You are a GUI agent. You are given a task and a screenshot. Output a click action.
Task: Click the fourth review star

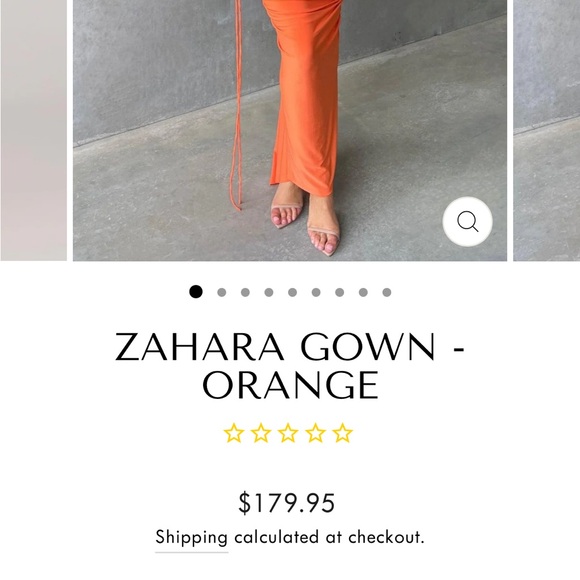pyautogui.click(x=316, y=433)
